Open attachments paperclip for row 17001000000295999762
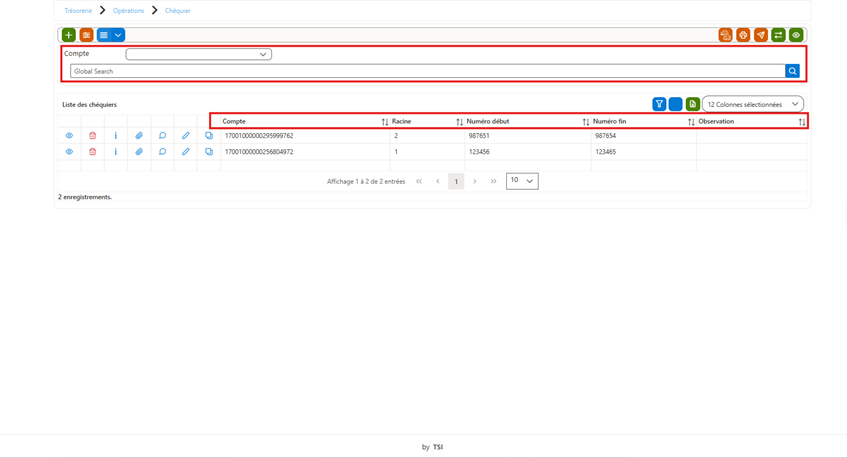This screenshot has width=847, height=458. (x=139, y=136)
